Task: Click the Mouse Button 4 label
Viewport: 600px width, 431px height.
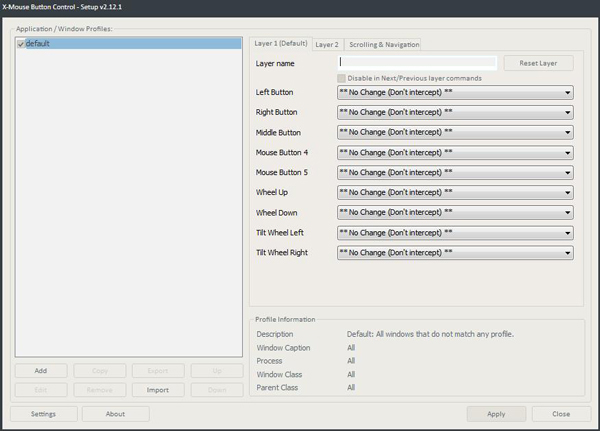Action: tap(282, 152)
